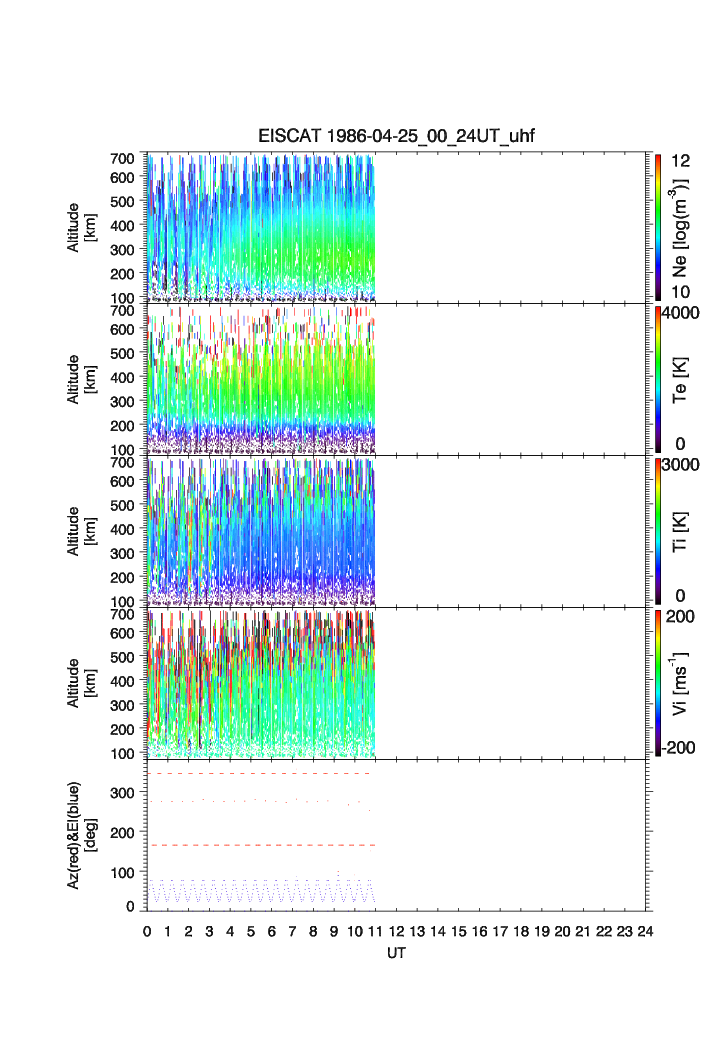Click the 11 tick on UT axis
Viewport: 708px width, 1063px height.
(x=375, y=931)
